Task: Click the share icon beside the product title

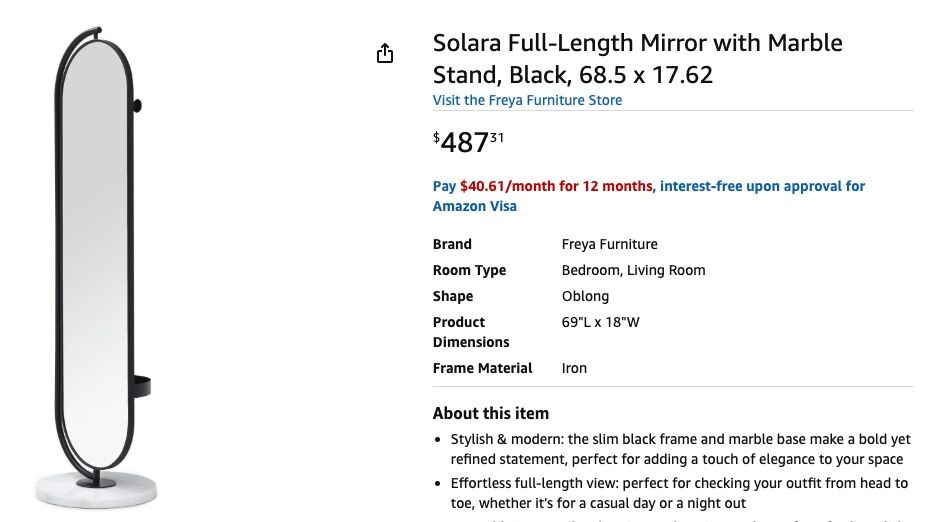Action: 385,54
